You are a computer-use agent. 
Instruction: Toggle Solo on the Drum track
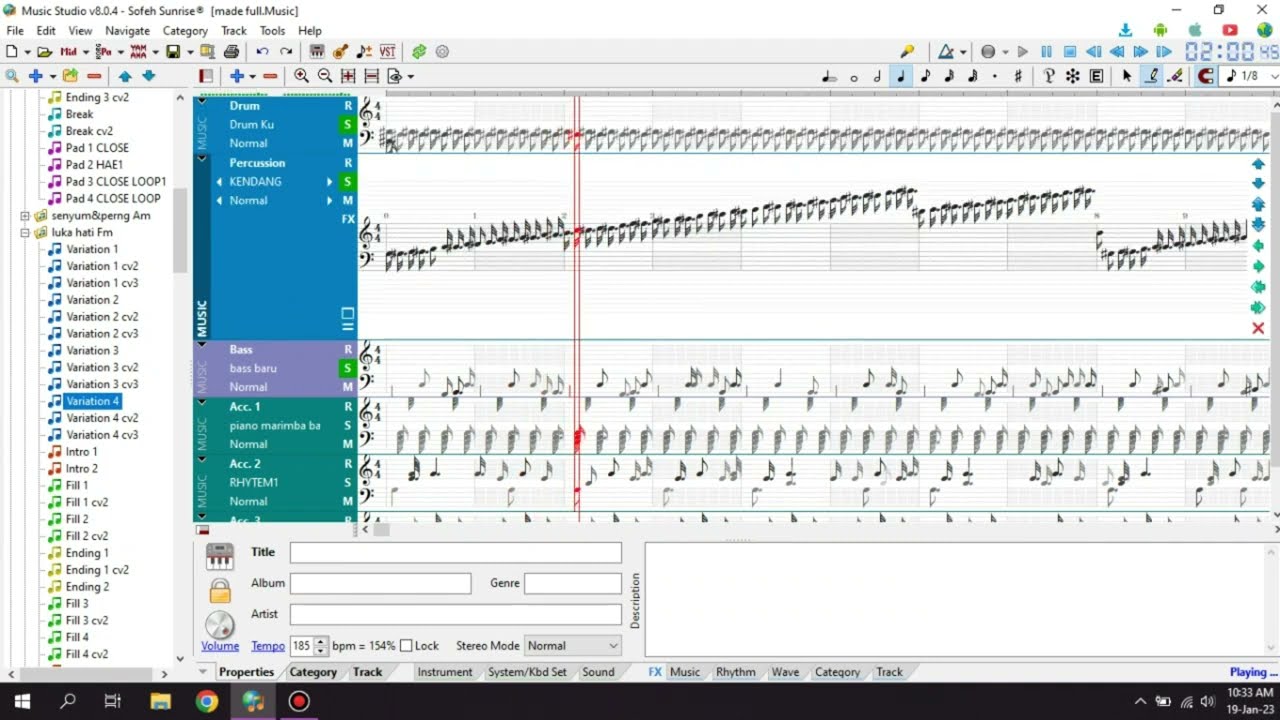(348, 125)
